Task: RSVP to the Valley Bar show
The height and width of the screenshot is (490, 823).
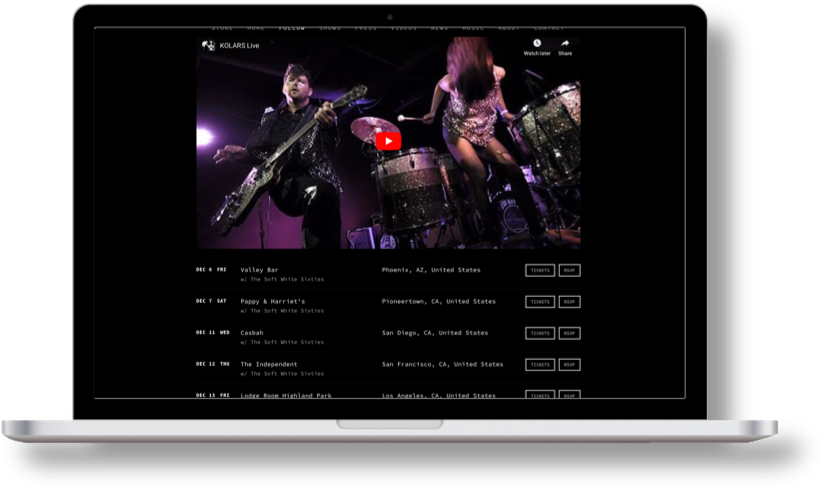Action: (x=569, y=270)
